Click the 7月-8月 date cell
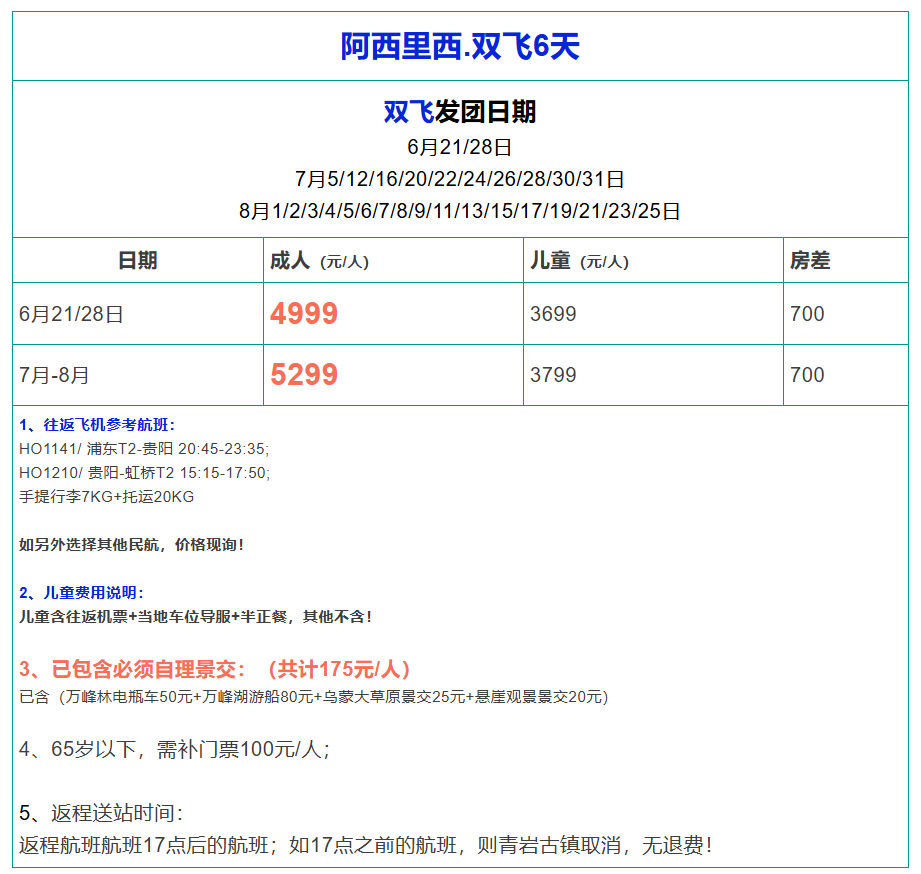Screen dimensions: 921x874 [54, 375]
